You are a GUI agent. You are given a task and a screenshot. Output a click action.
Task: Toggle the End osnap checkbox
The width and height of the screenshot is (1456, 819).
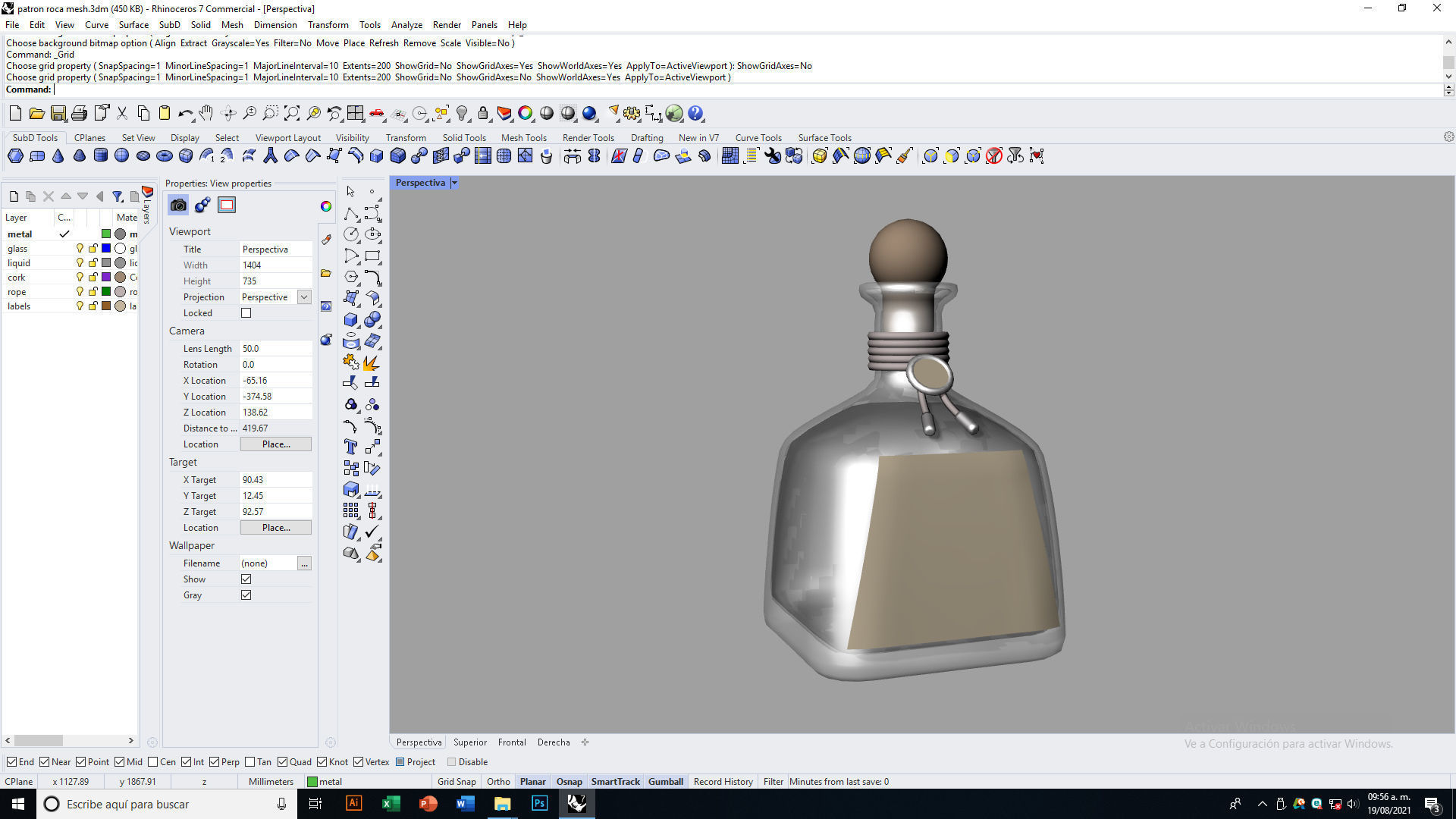pyautogui.click(x=11, y=761)
